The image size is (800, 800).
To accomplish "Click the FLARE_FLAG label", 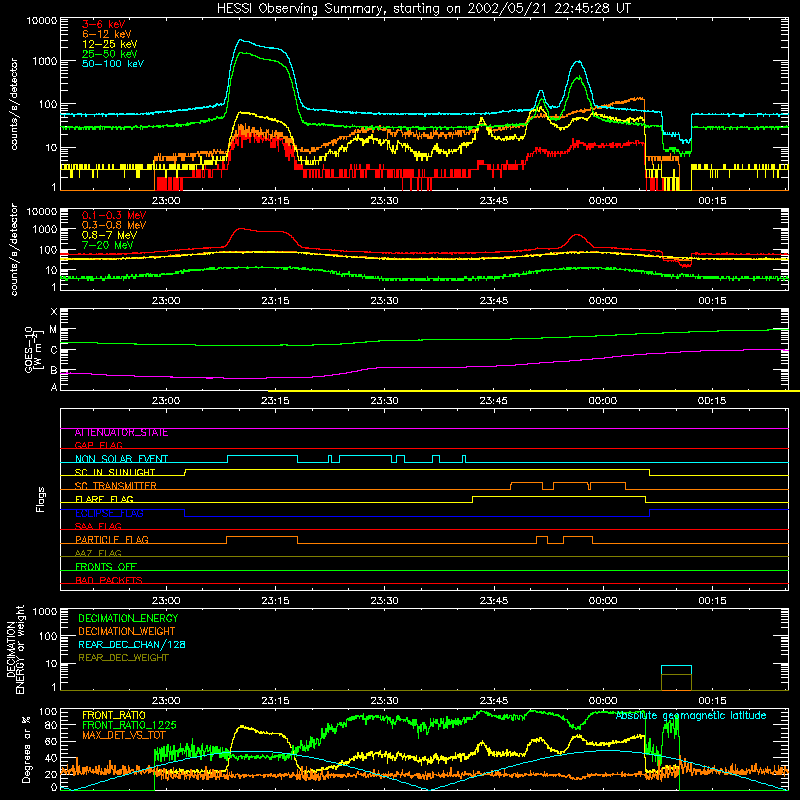I will click(104, 499).
